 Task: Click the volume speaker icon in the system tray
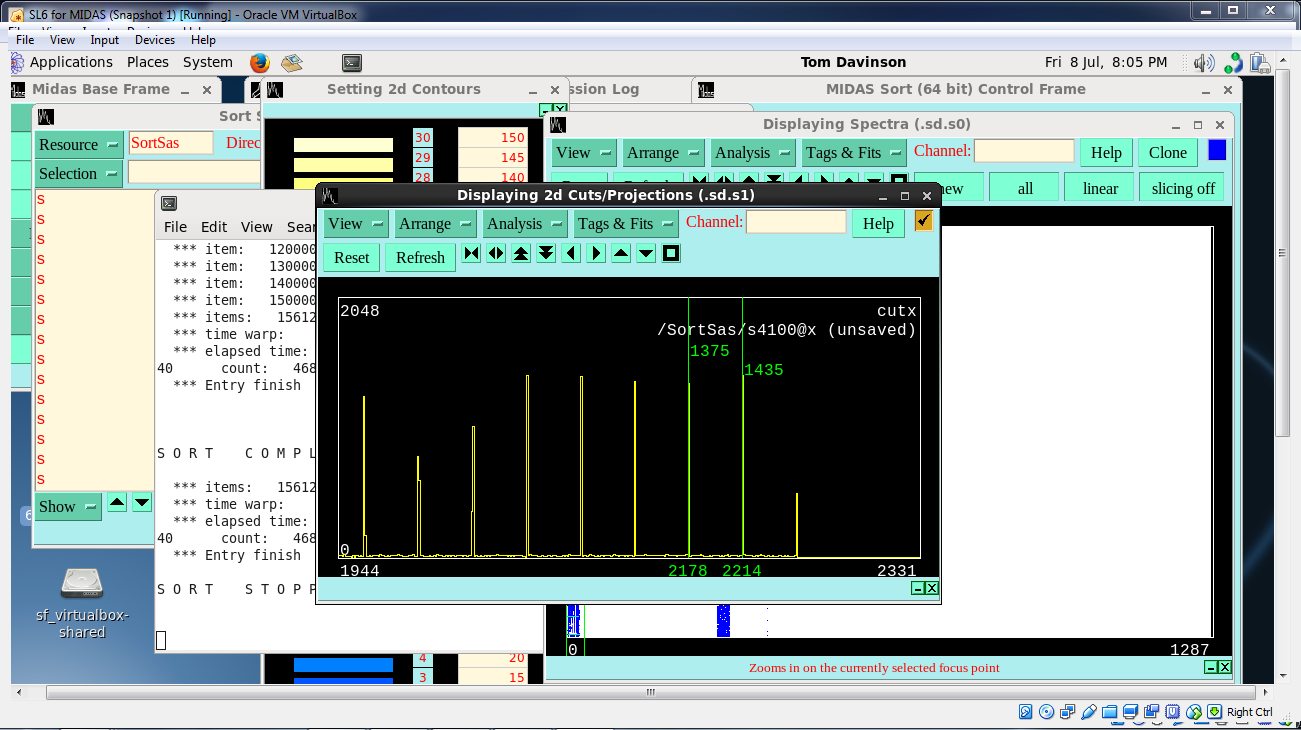(1204, 63)
